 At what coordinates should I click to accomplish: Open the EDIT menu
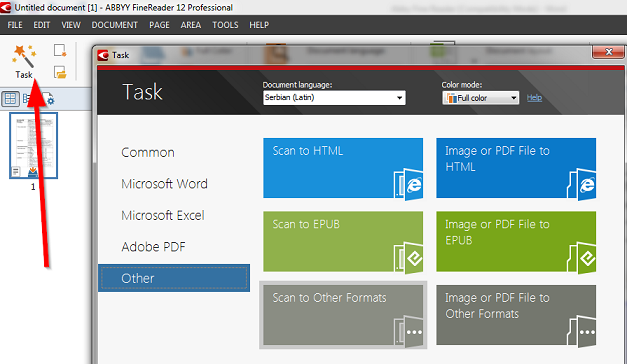[42, 25]
